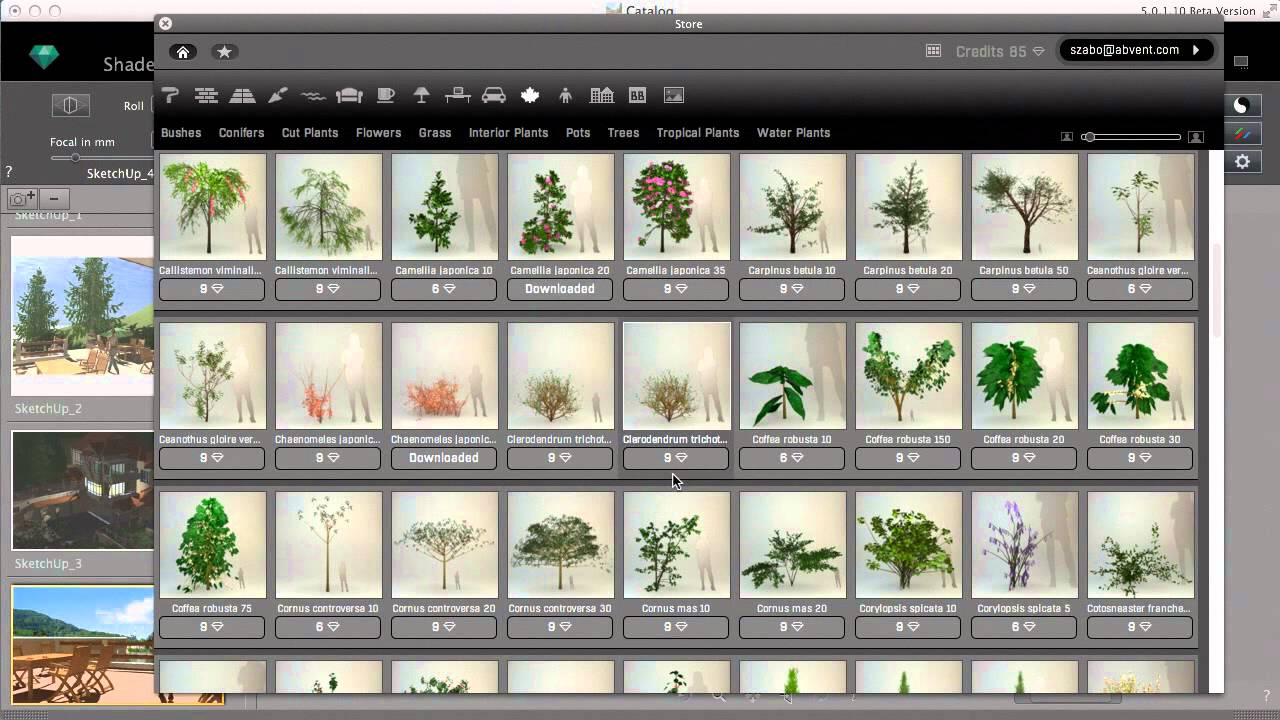Select the person figure category icon
Viewport: 1280px width, 720px height.
point(566,95)
